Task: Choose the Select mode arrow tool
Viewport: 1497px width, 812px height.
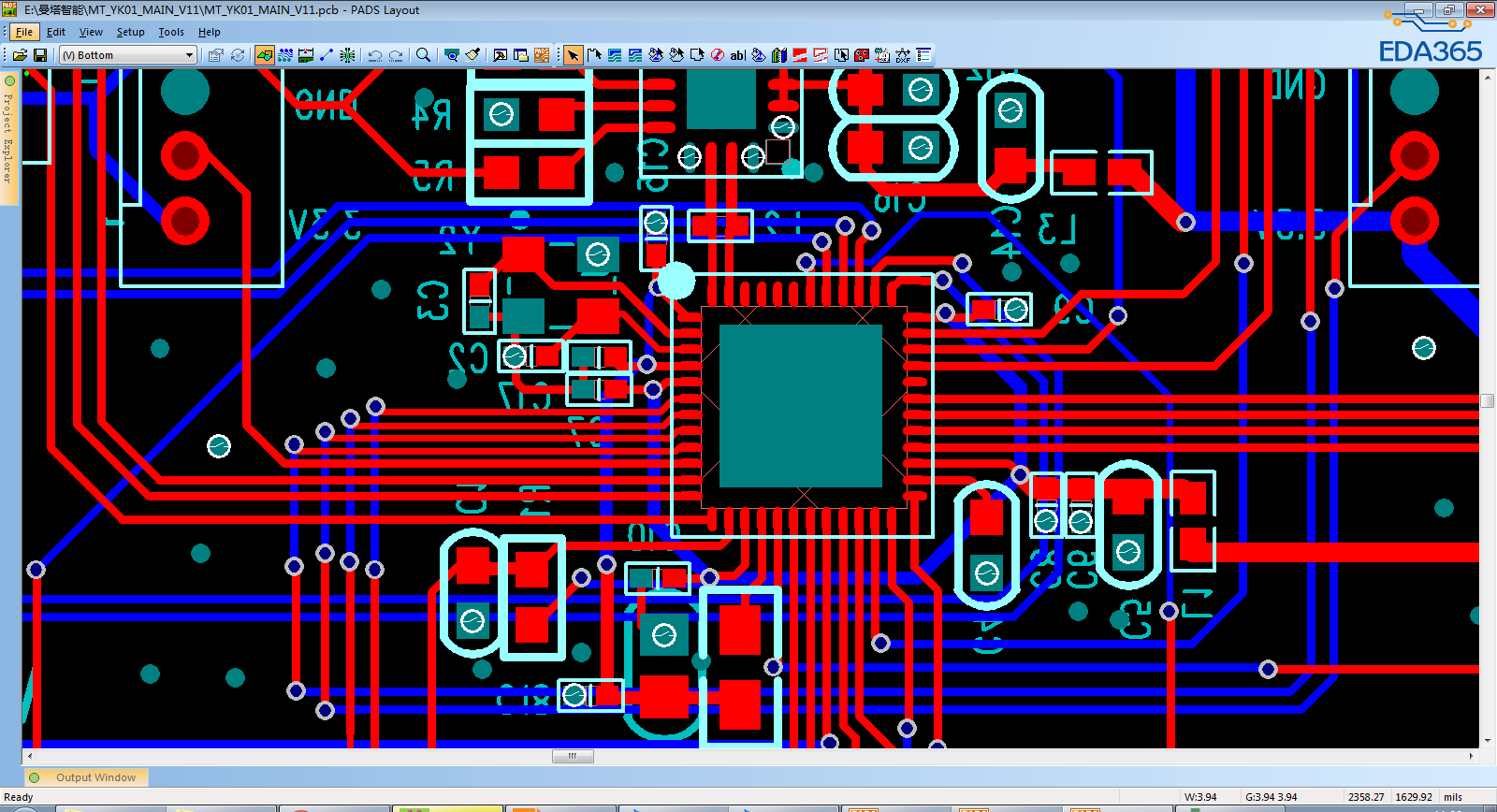Action: (x=573, y=55)
